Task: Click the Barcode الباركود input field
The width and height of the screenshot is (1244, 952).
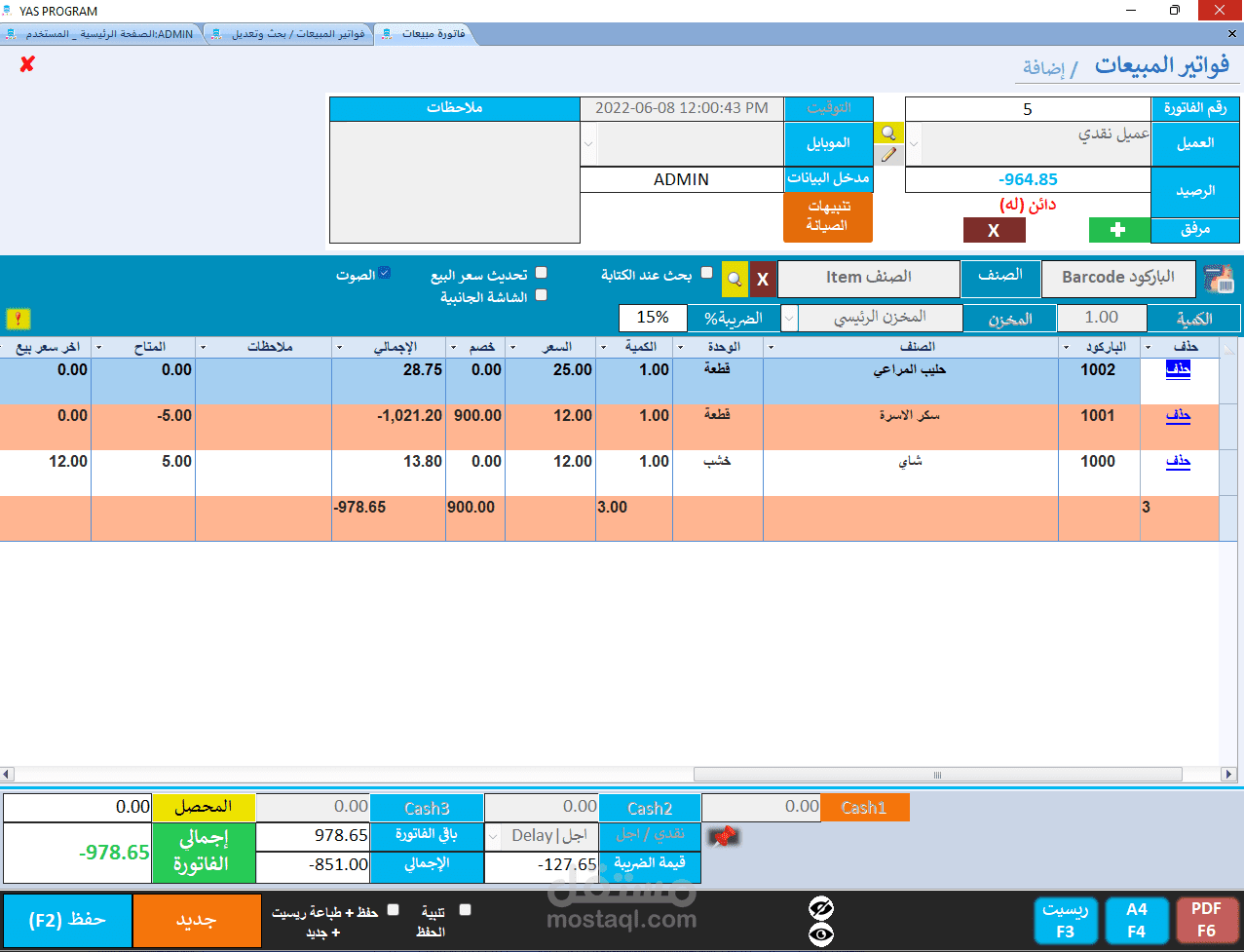Action: (1118, 278)
